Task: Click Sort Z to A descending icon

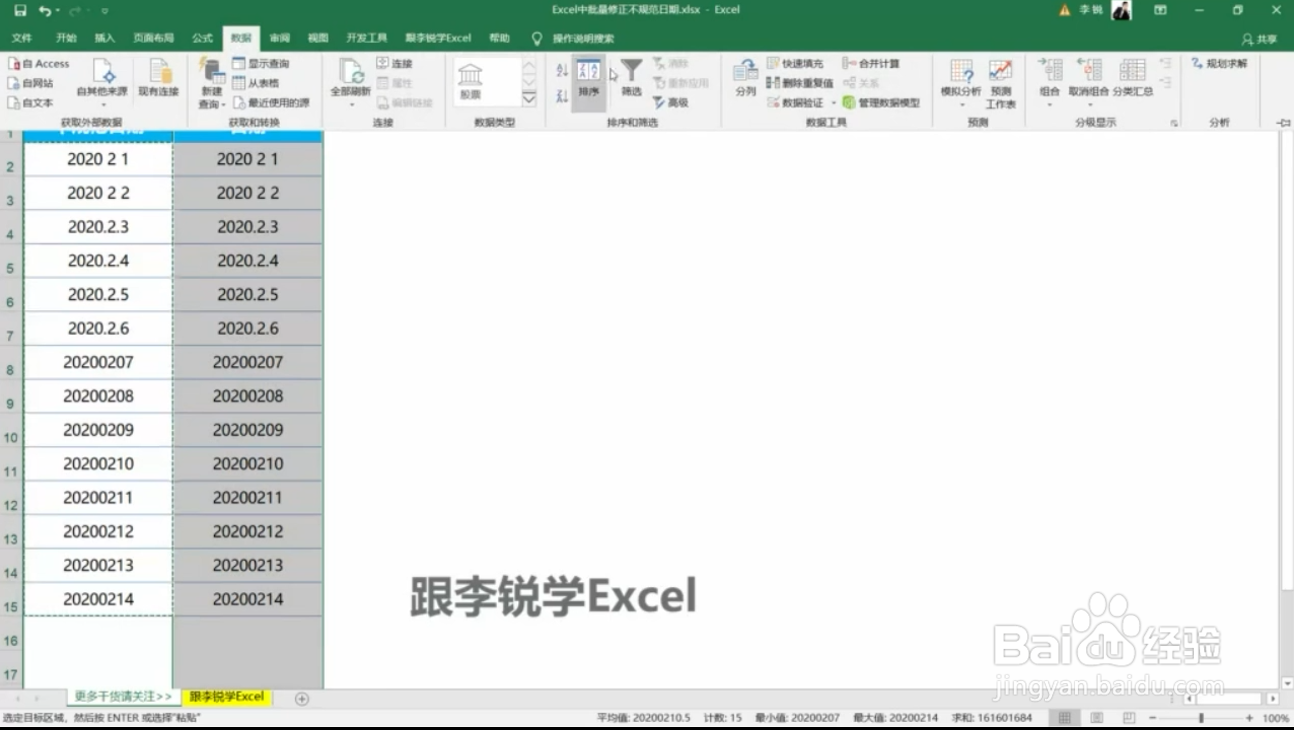Action: coord(562,96)
